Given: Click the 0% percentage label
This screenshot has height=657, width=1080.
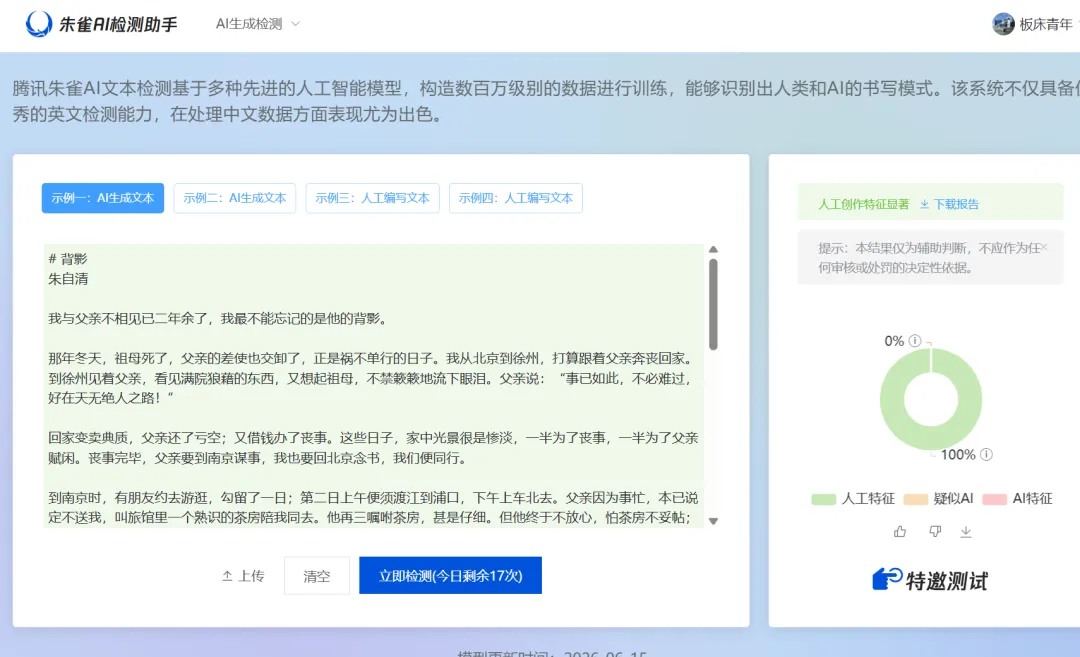Looking at the screenshot, I should tap(894, 341).
